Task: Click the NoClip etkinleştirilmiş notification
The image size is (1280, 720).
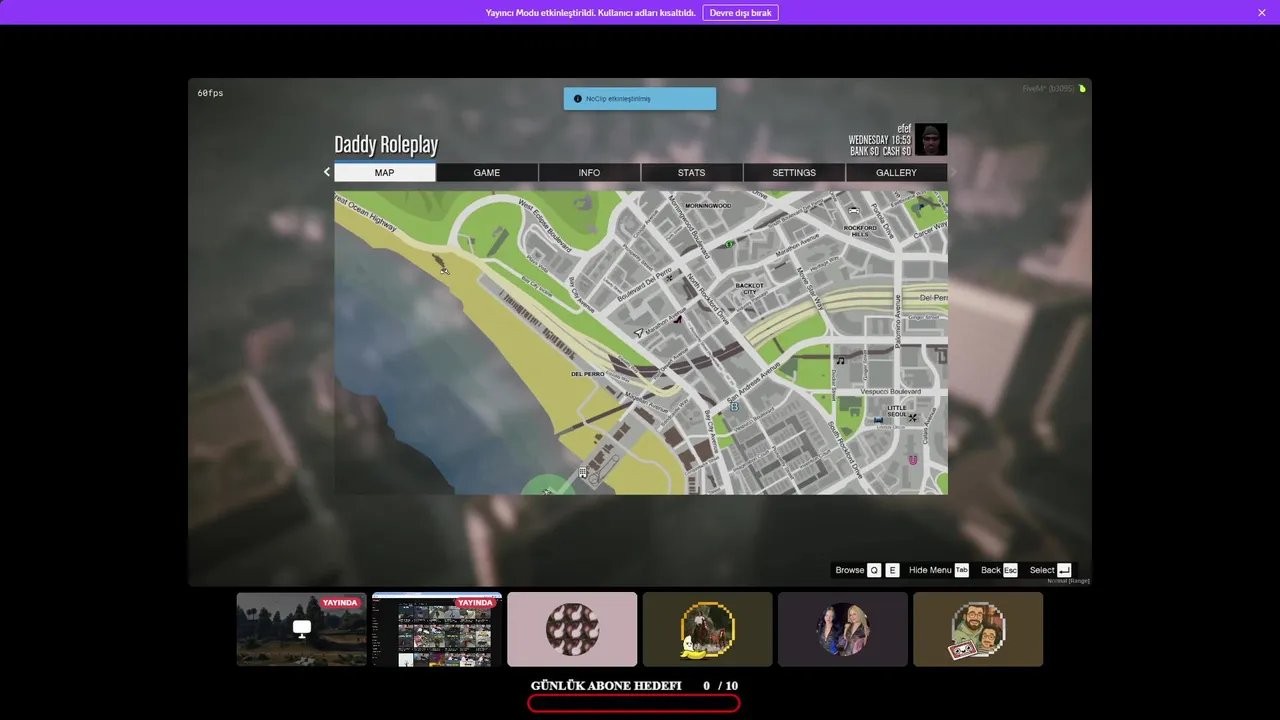Action: click(640, 99)
